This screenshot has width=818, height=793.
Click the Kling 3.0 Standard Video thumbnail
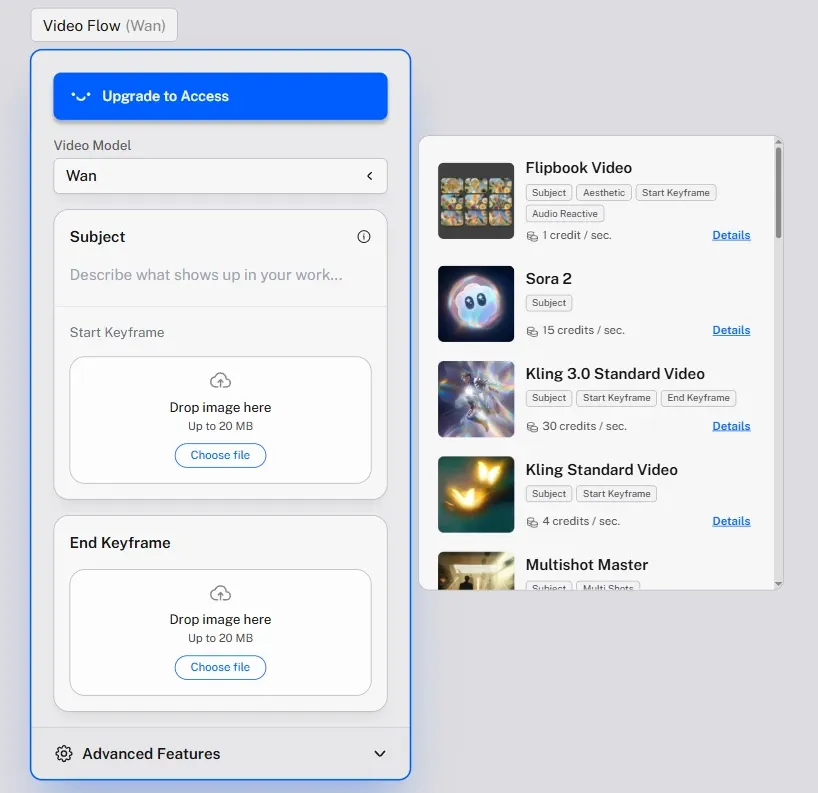coord(476,399)
